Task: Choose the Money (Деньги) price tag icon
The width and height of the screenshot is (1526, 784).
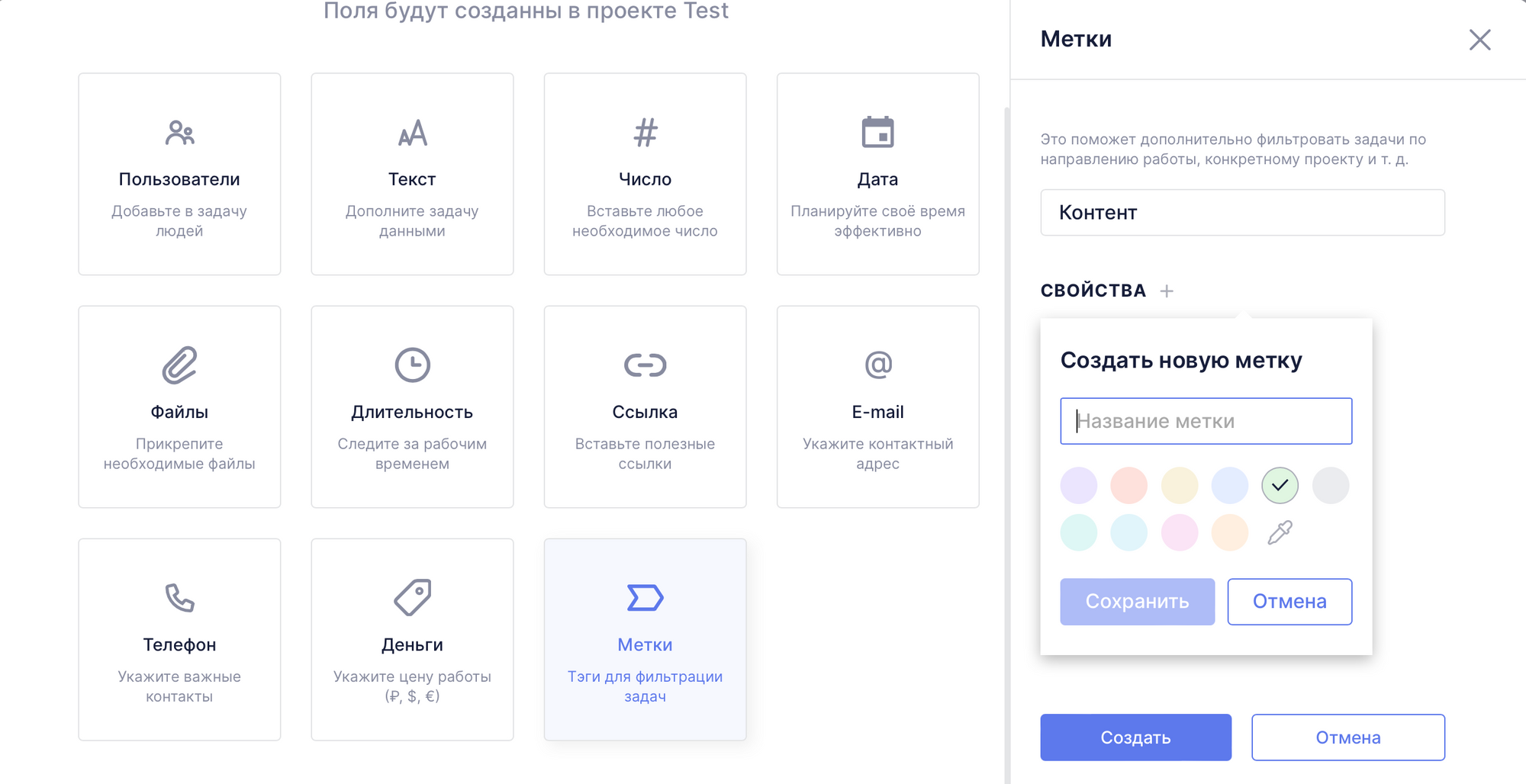Action: [x=412, y=597]
